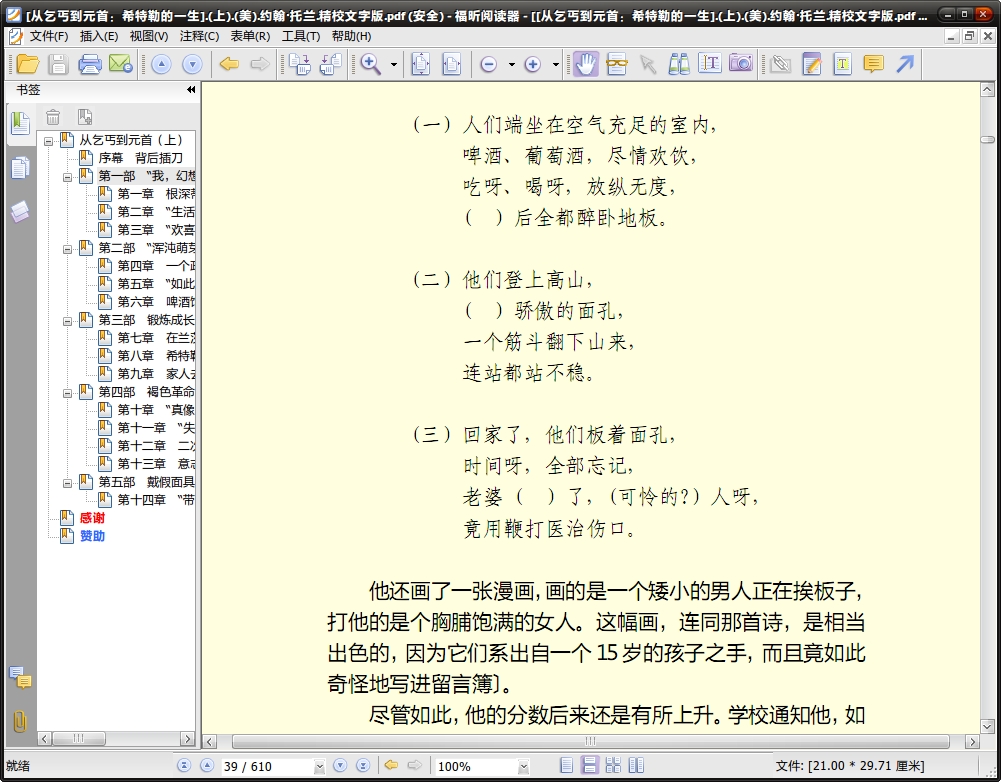Select the Hand tool
This screenshot has height=782, width=1001.
pyautogui.click(x=585, y=64)
